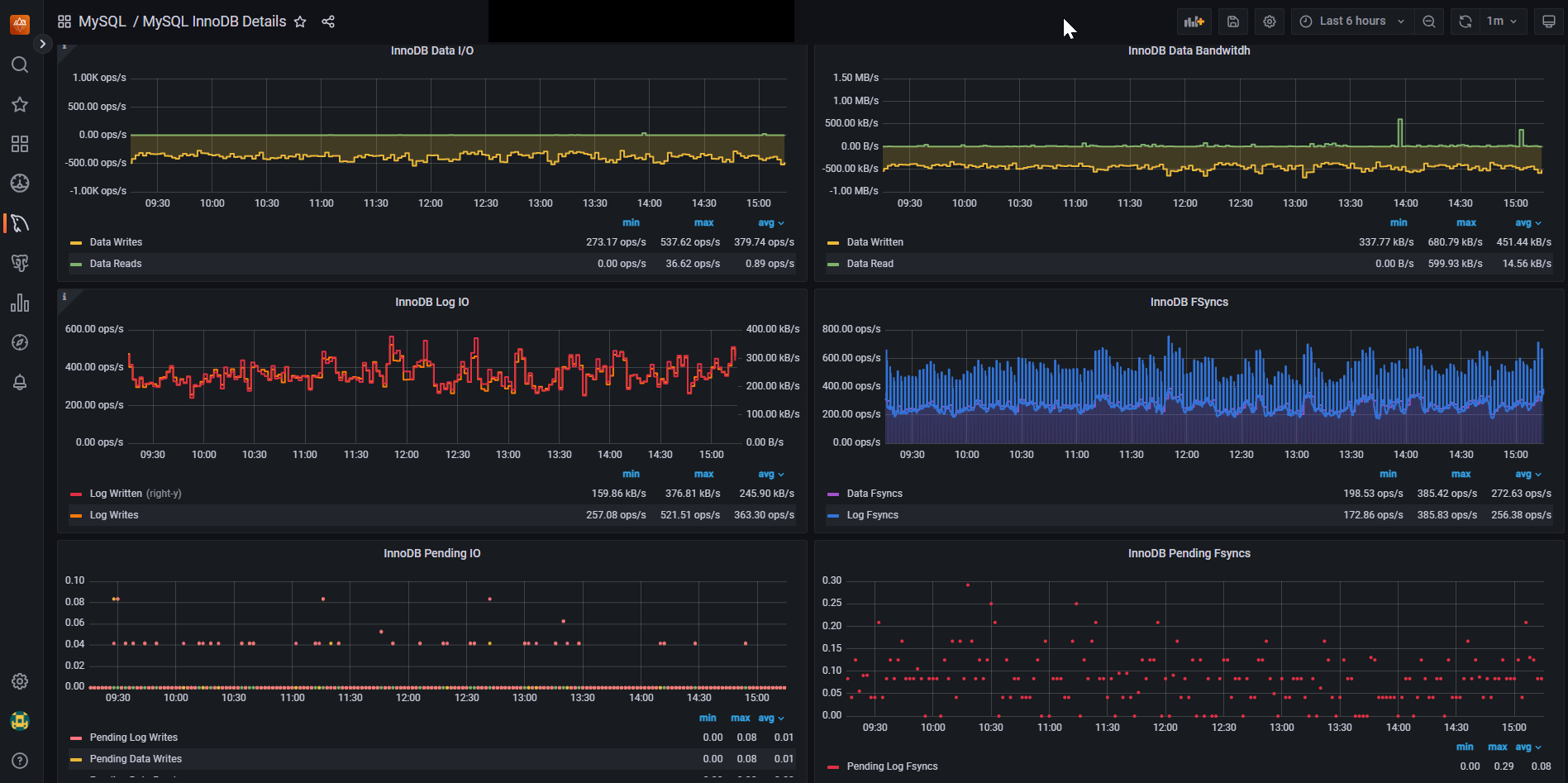
Task: Toggle the Log Writes series in legend
Action: [114, 515]
